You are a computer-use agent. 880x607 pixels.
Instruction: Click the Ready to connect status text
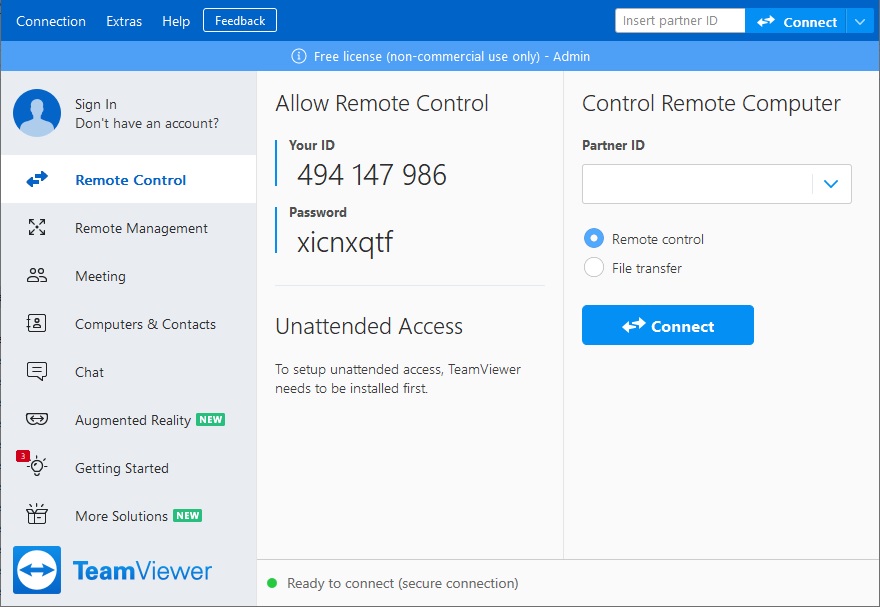[x=402, y=583]
